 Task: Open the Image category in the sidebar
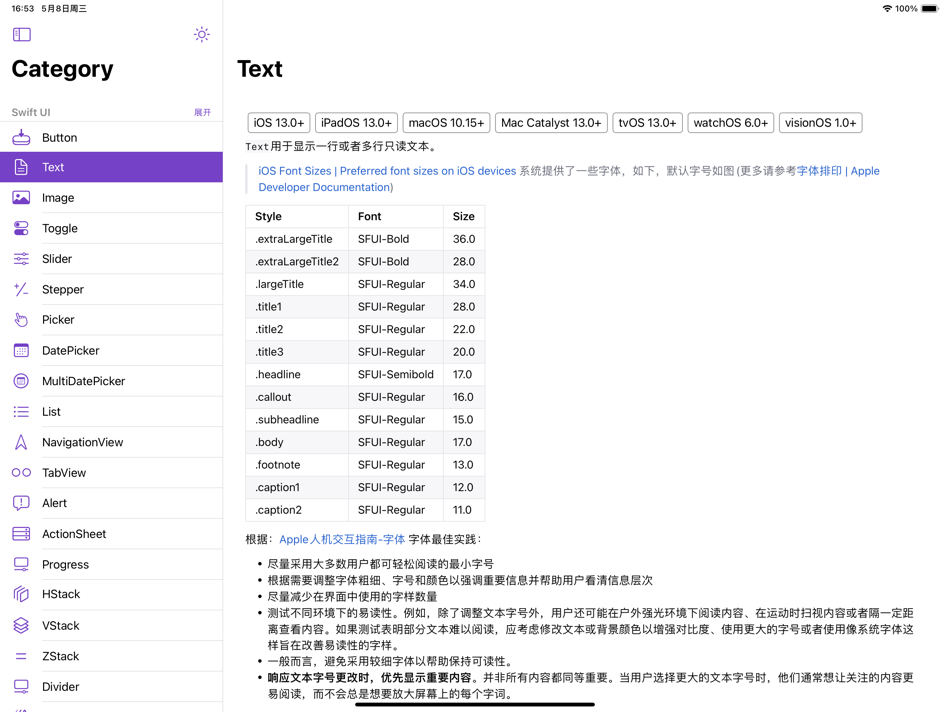[x=57, y=197]
